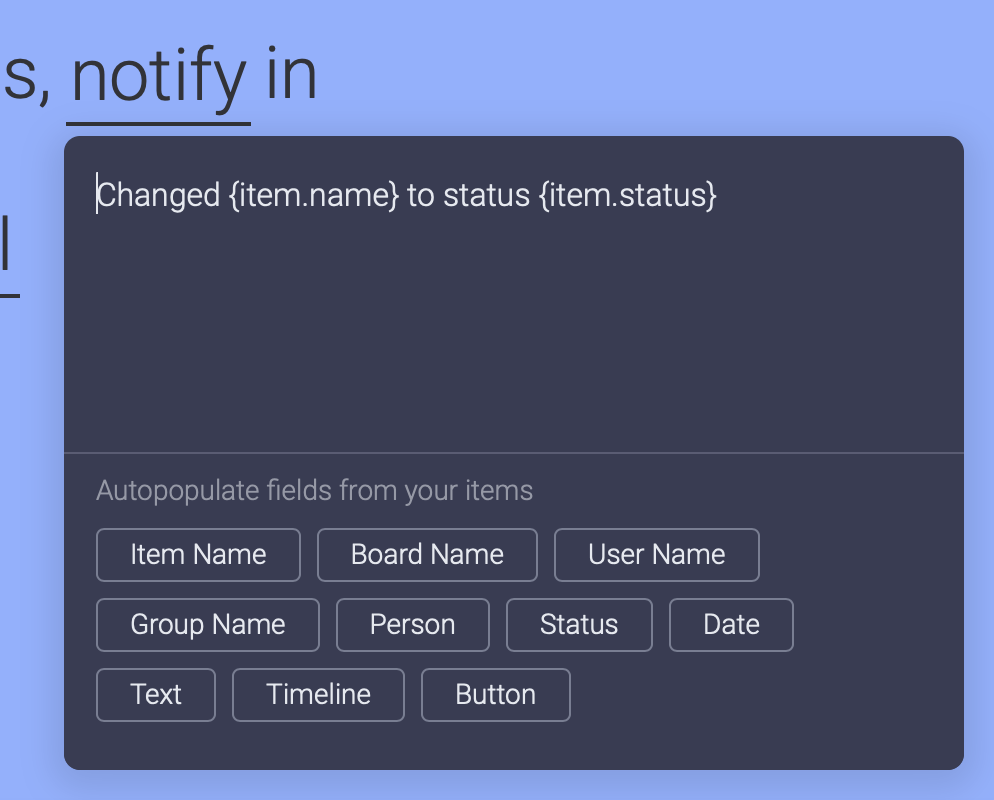Click the word Changed in message
Viewport: 994px width, 800px height.
point(158,195)
